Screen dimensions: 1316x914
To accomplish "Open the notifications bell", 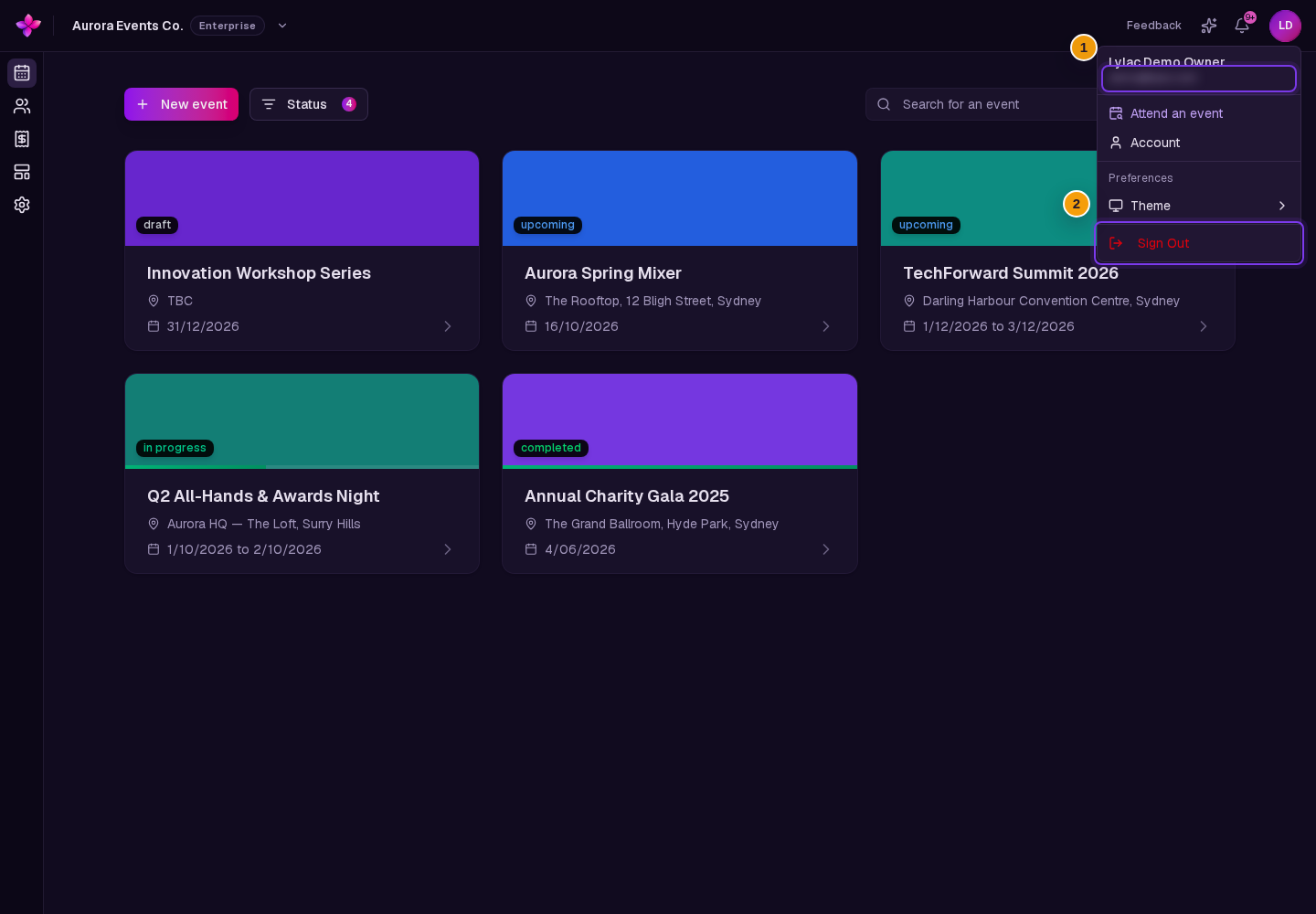I will coord(1242,26).
